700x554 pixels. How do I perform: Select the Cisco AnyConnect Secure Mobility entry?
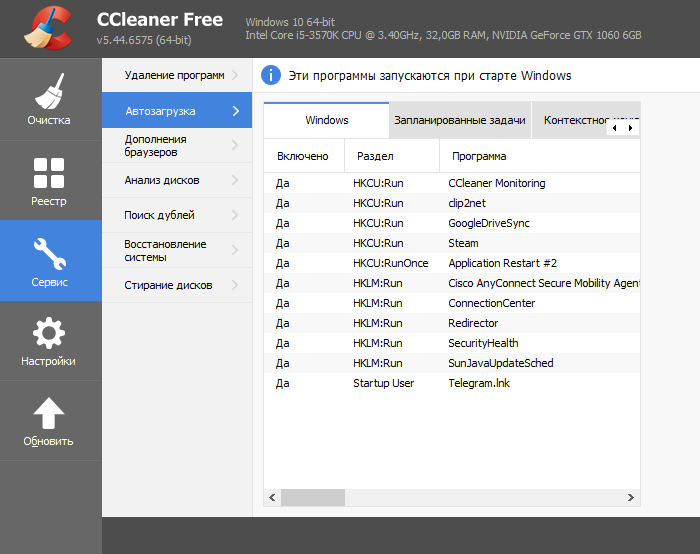pyautogui.click(x=452, y=283)
